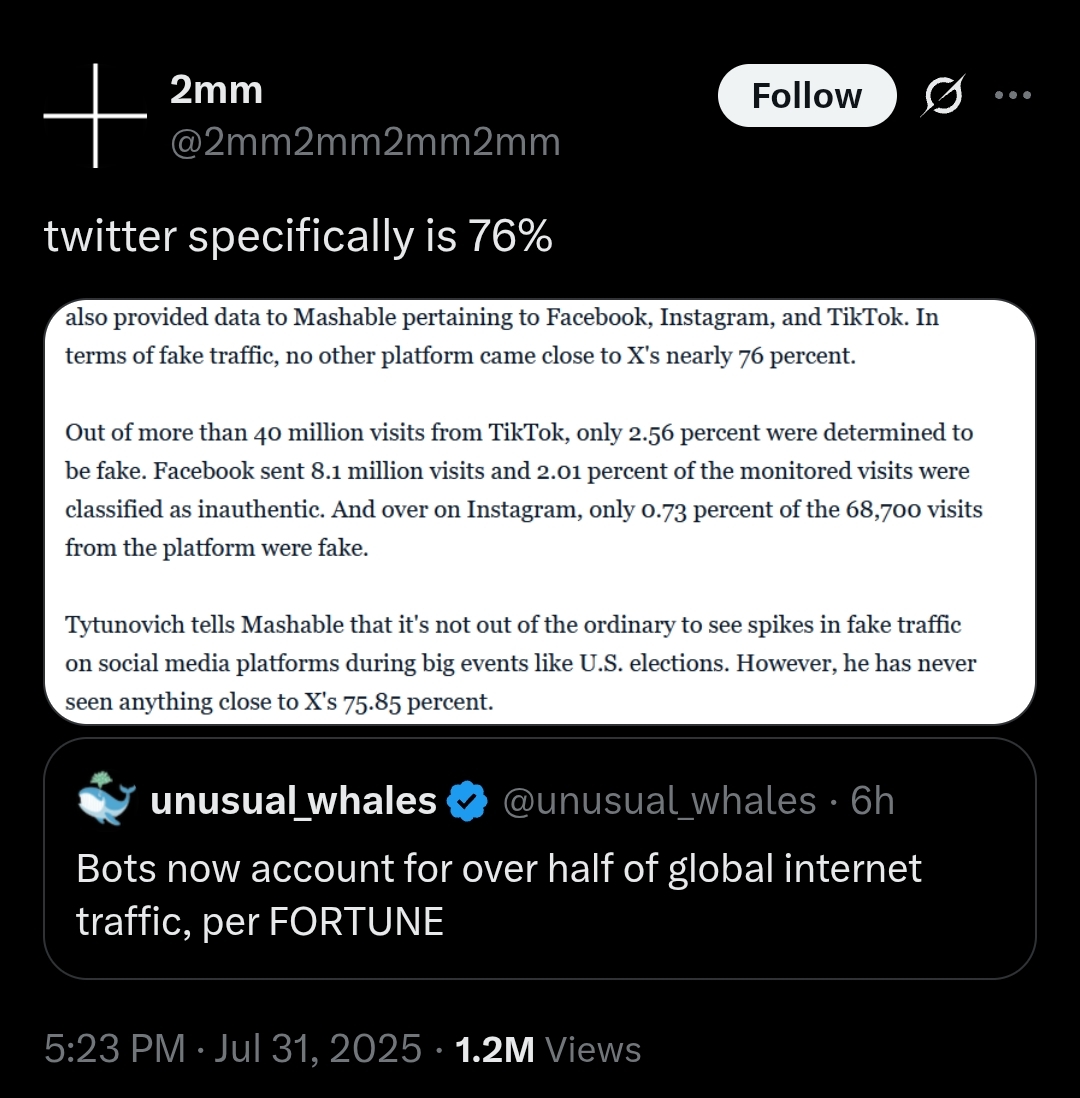This screenshot has width=1080, height=1098.
Task: Click the Tytunovich tells Mashable paragraph in image
Action: [x=520, y=662]
